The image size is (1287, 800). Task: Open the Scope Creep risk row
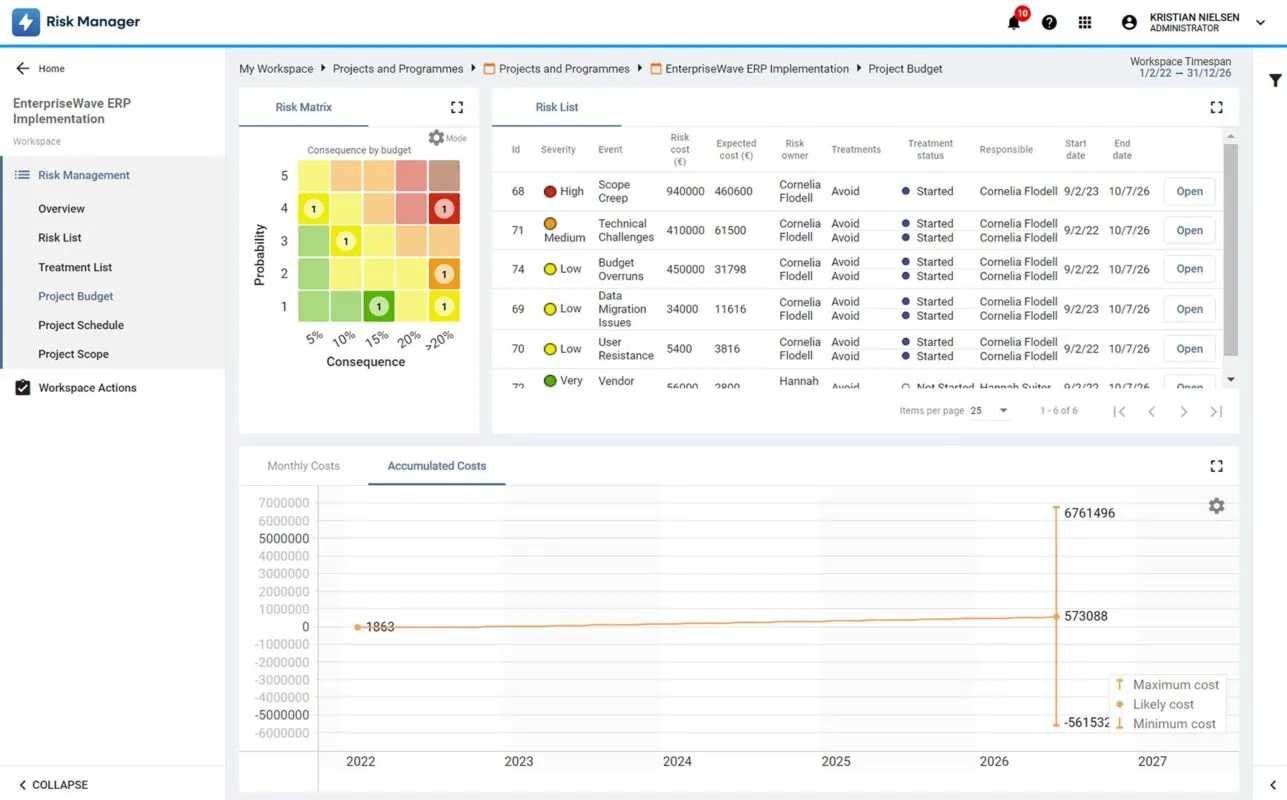pyautogui.click(x=1189, y=191)
